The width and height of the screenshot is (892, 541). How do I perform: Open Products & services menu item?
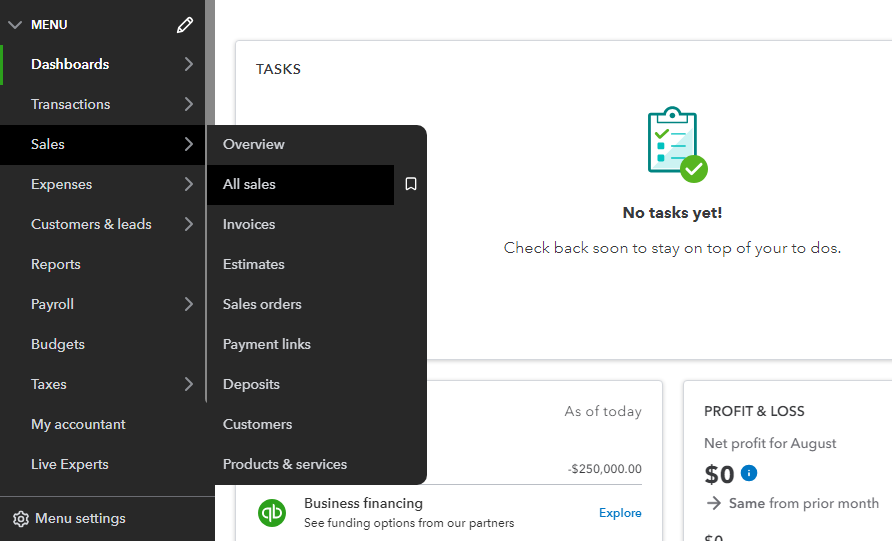tap(285, 464)
